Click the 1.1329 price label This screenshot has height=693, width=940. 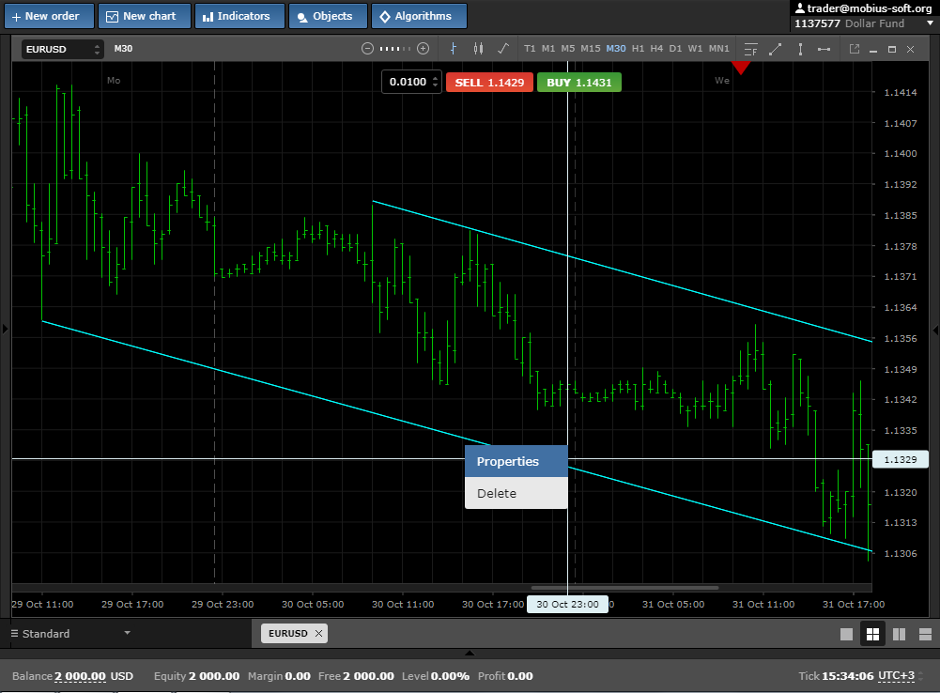tap(900, 460)
